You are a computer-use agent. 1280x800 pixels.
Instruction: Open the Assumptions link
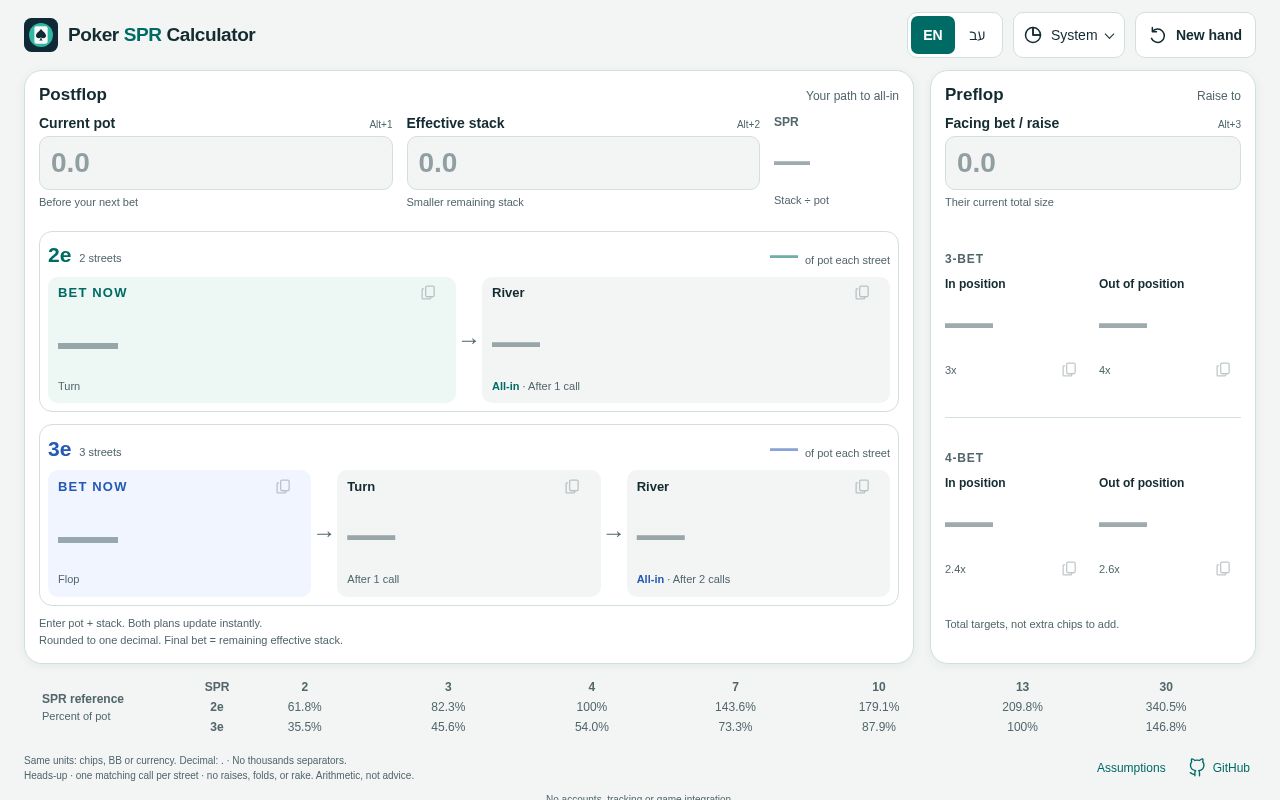[1131, 768]
